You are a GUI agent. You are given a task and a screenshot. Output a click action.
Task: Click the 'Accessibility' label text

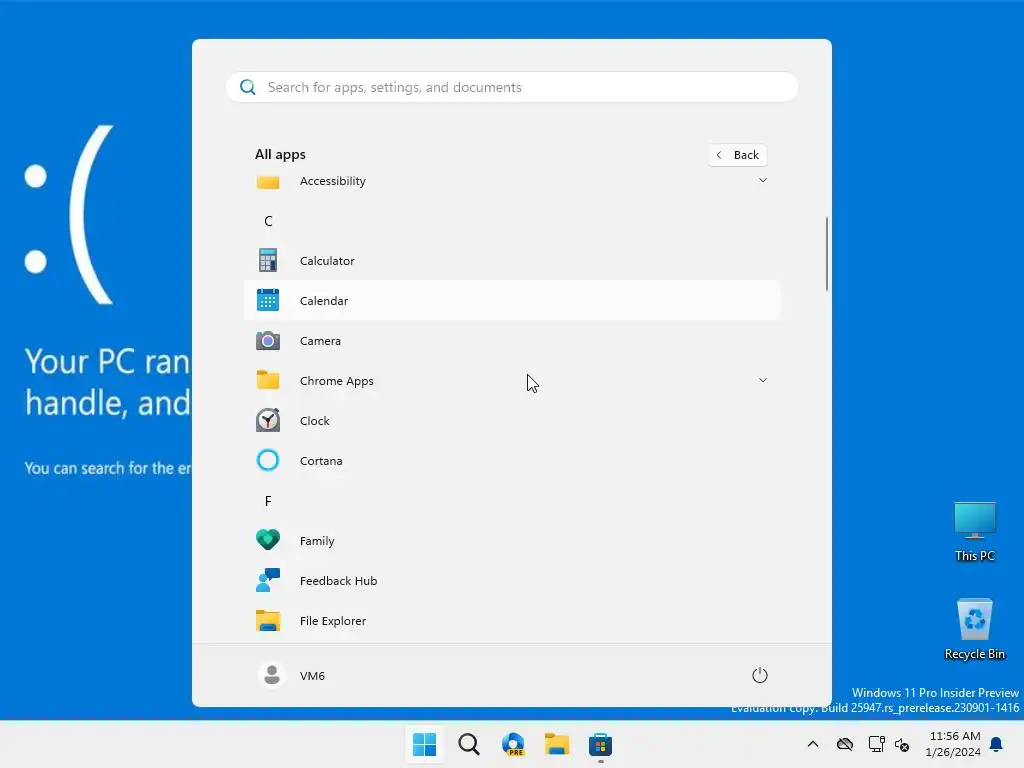(x=332, y=181)
